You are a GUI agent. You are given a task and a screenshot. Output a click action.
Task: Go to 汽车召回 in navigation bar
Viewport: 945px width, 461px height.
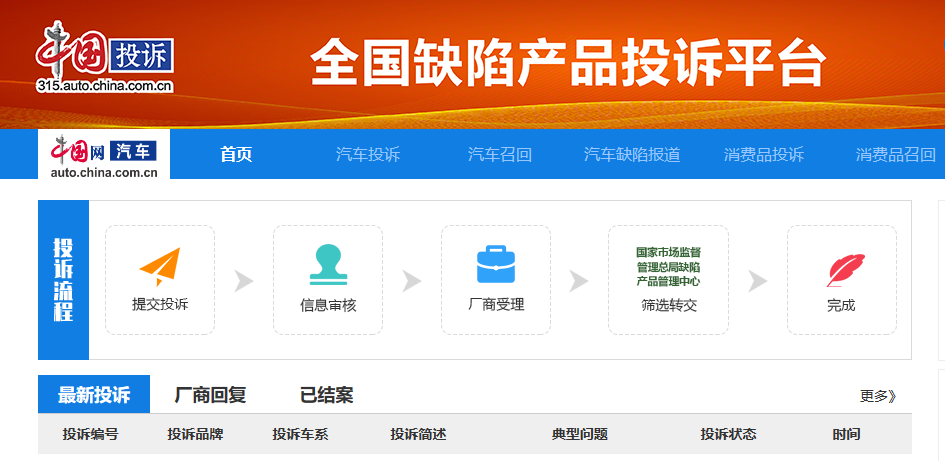pyautogui.click(x=499, y=155)
